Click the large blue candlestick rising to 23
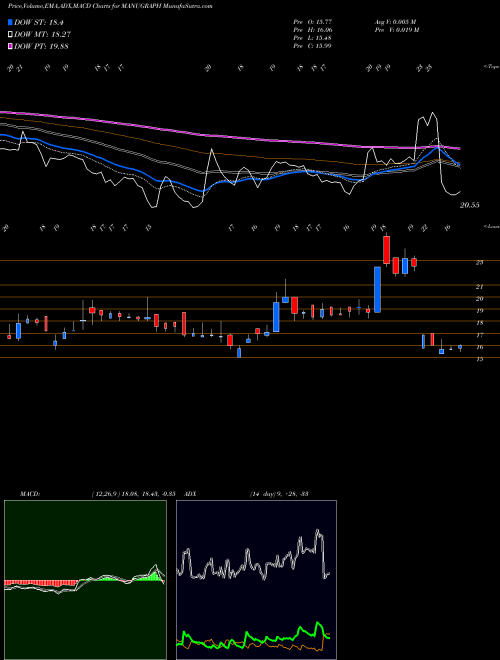Image resolution: width=500 pixels, height=660 pixels. click(x=378, y=290)
